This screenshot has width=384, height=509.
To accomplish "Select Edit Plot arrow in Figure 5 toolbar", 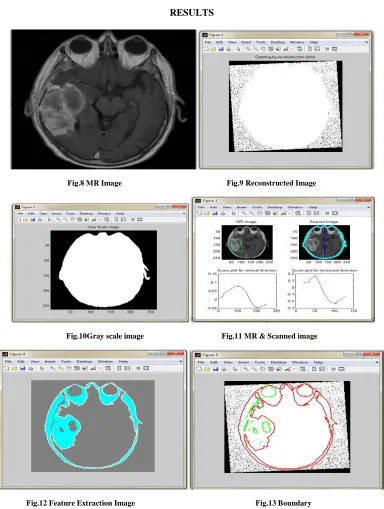I will point(235,369).
